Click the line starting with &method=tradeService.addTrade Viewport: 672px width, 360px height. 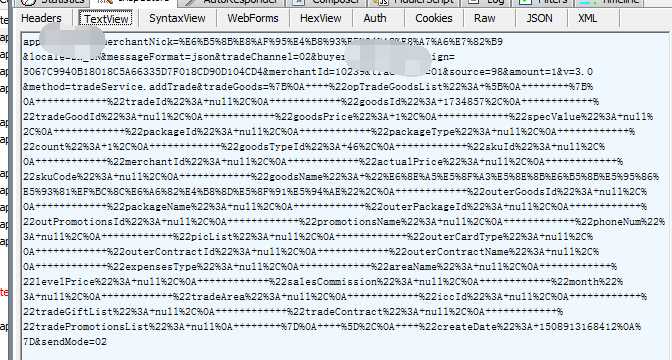pyautogui.click(x=308, y=87)
